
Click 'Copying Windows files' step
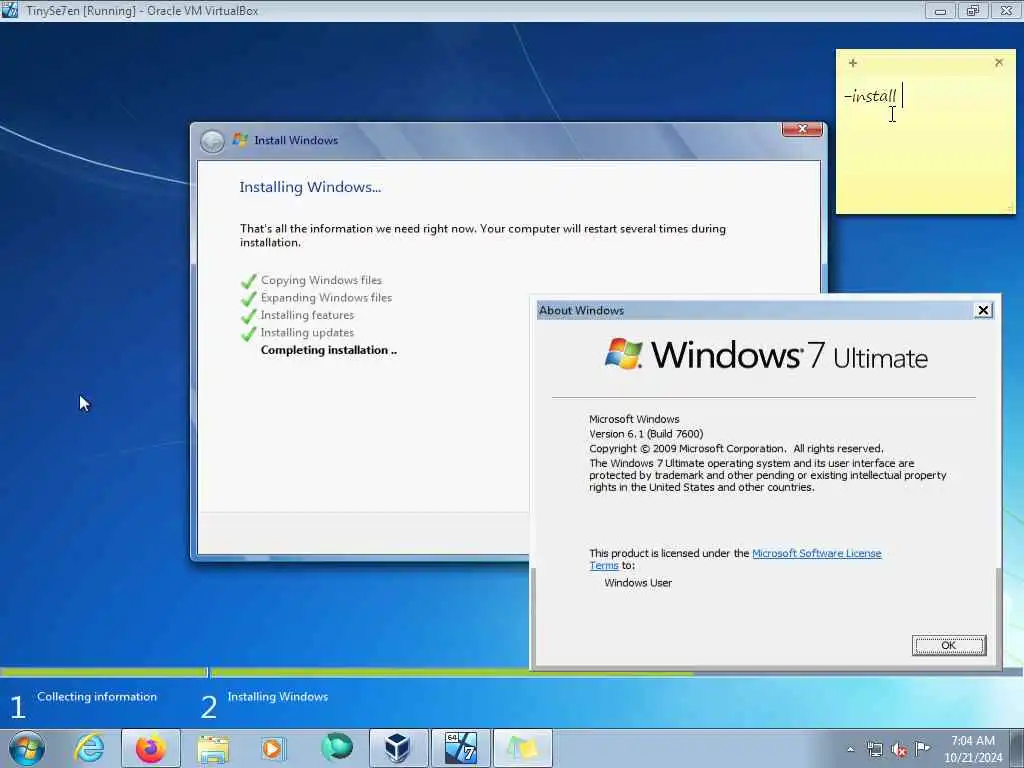(321, 280)
